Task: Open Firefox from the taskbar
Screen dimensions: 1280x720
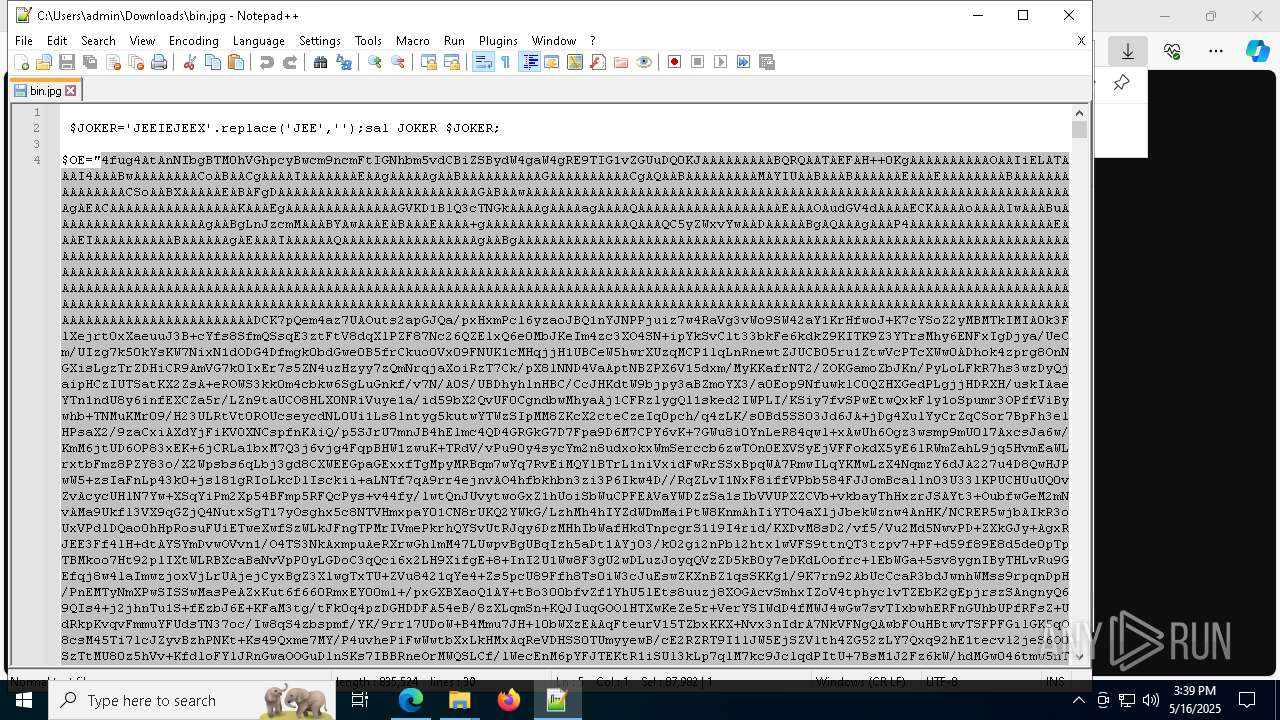Action: 508,700
